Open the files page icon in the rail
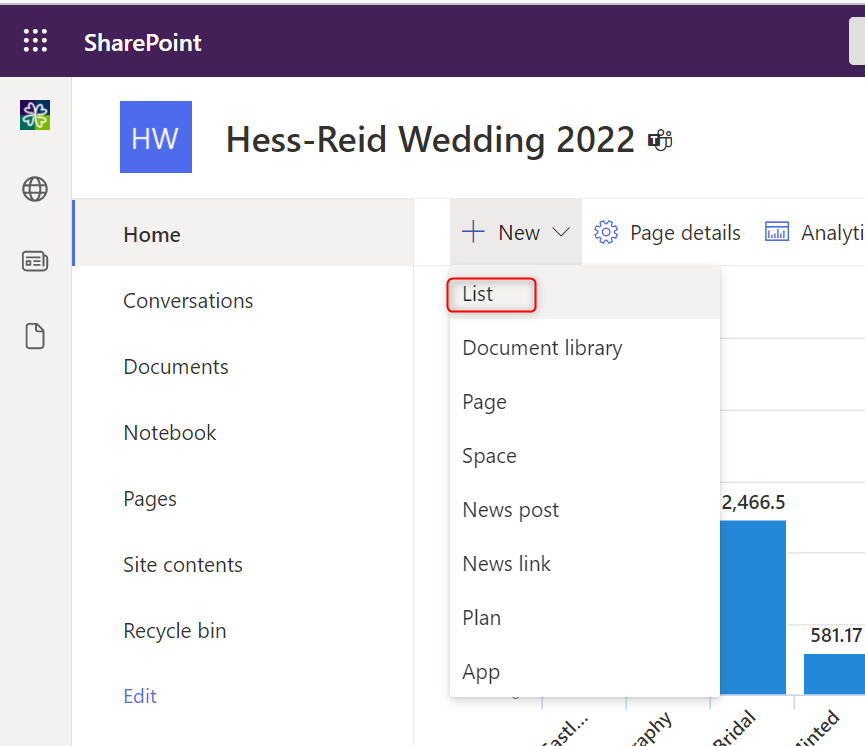Screen dimensions: 865x746 35,336
